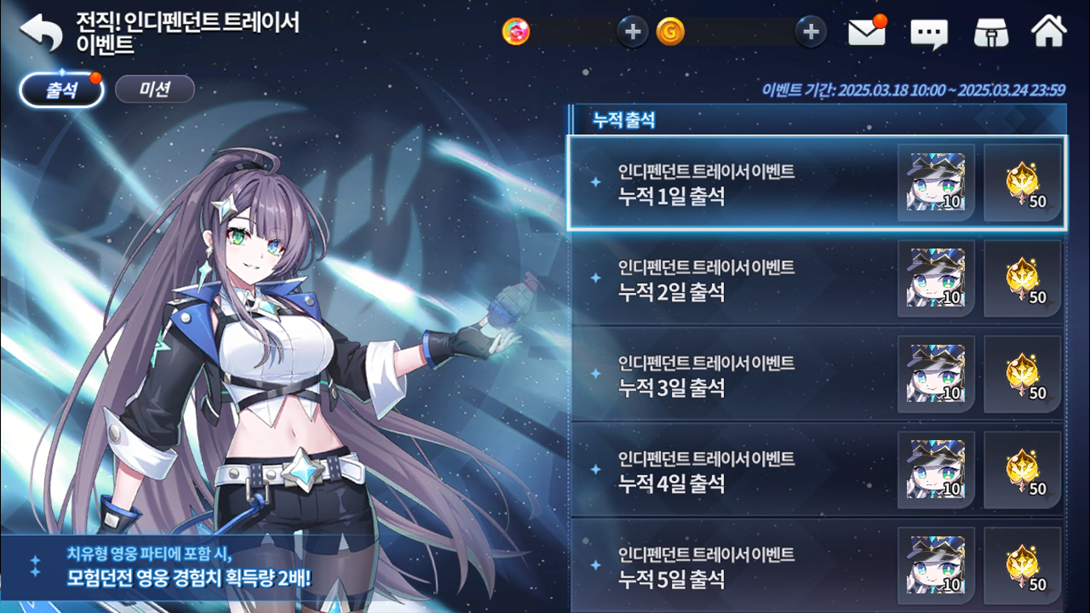Switch to the 출석 tab

tap(61, 90)
